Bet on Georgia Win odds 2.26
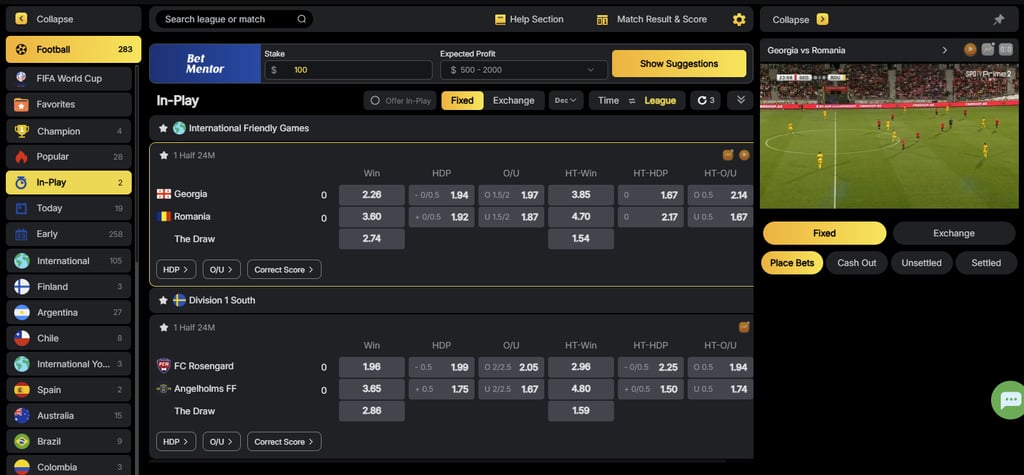The width and height of the screenshot is (1024, 475). (x=372, y=195)
